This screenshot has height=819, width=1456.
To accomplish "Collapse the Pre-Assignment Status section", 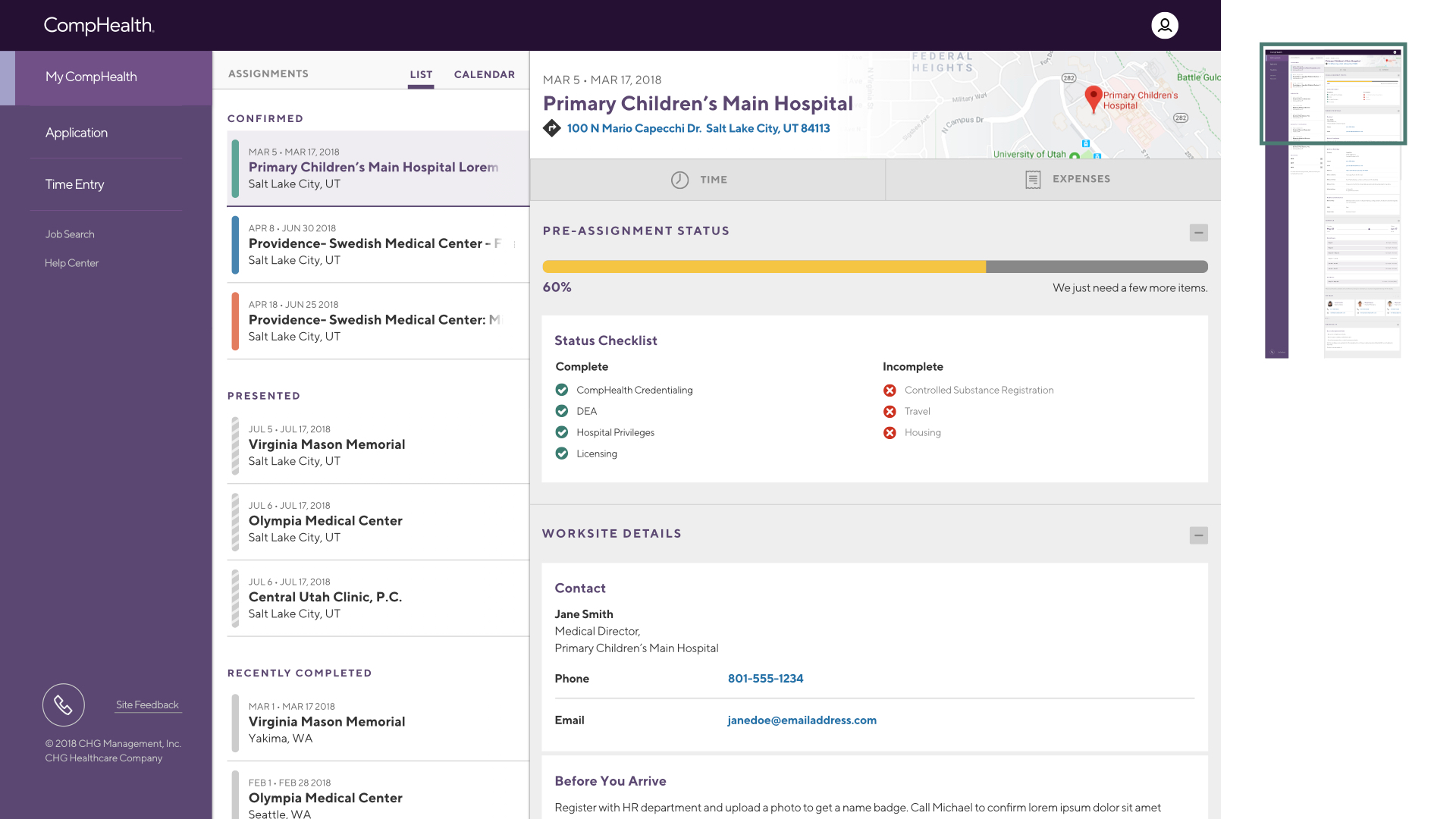I will point(1198,233).
